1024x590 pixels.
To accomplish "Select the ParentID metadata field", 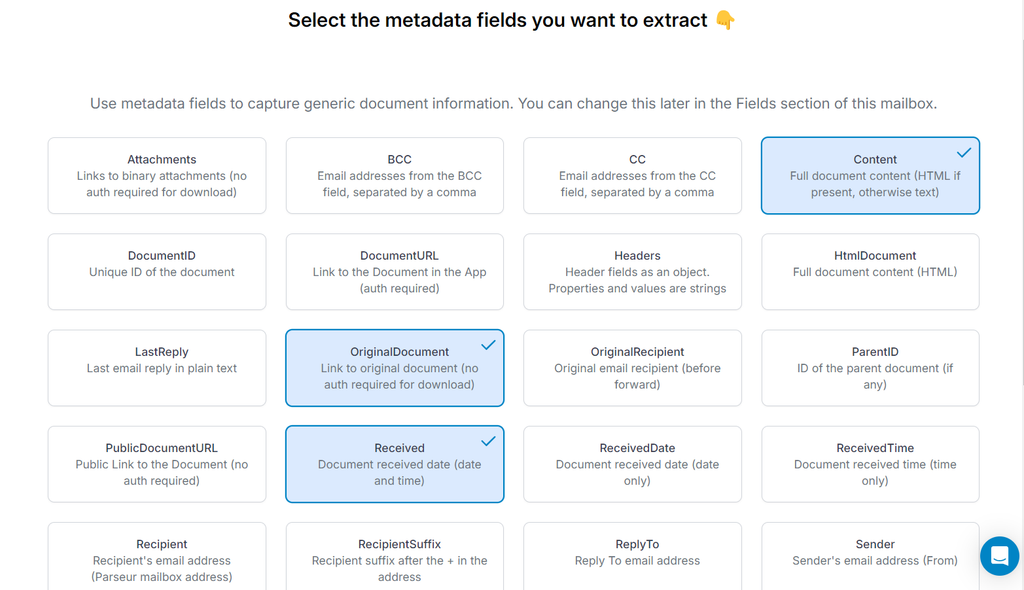I will point(870,367).
